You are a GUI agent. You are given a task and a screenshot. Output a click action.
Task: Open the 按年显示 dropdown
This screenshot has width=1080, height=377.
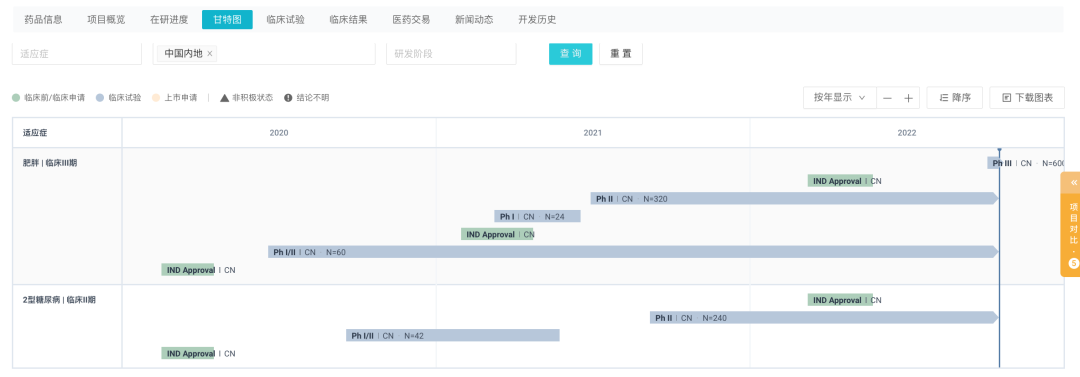[840, 98]
